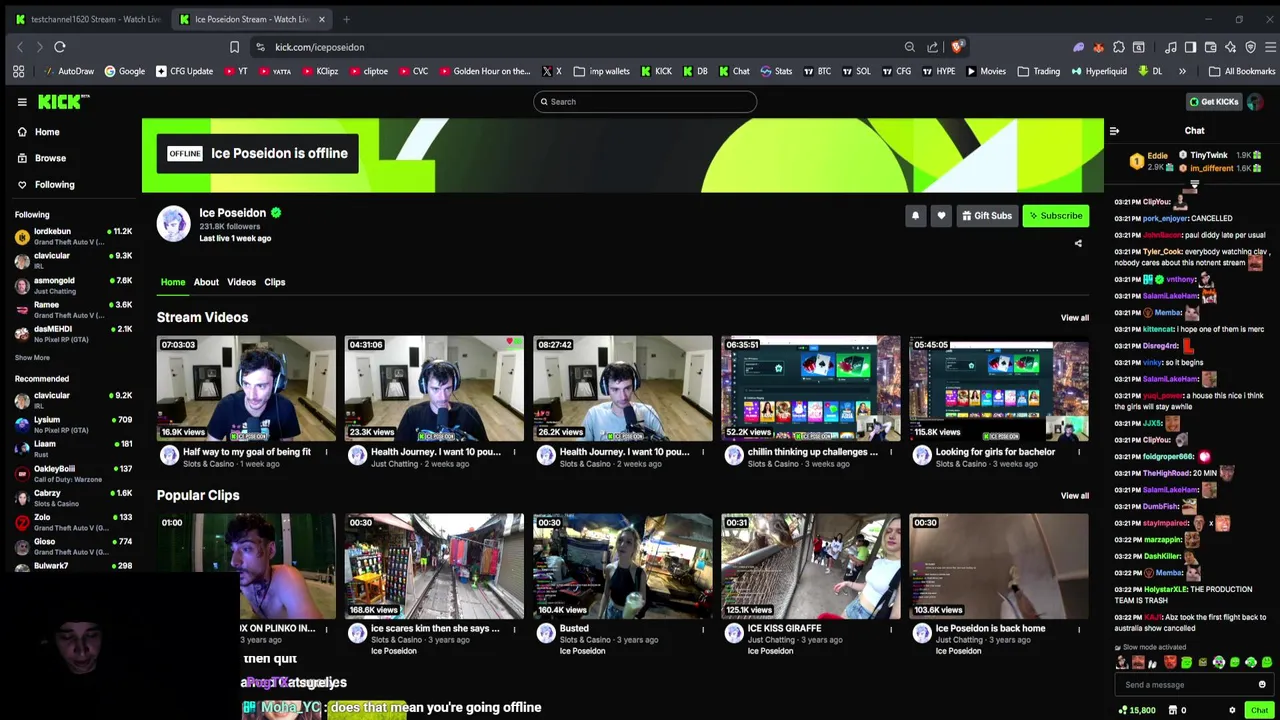The image size is (1280, 720).
Task: Switch to the Clips tab
Action: click(274, 282)
